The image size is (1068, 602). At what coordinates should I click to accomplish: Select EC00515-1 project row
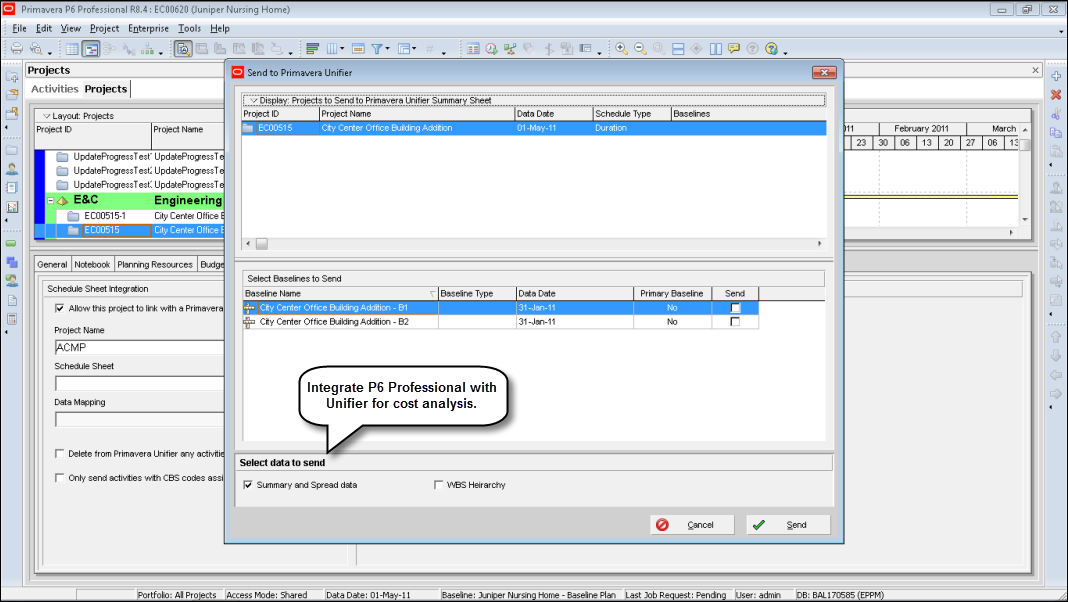pyautogui.click(x=105, y=216)
